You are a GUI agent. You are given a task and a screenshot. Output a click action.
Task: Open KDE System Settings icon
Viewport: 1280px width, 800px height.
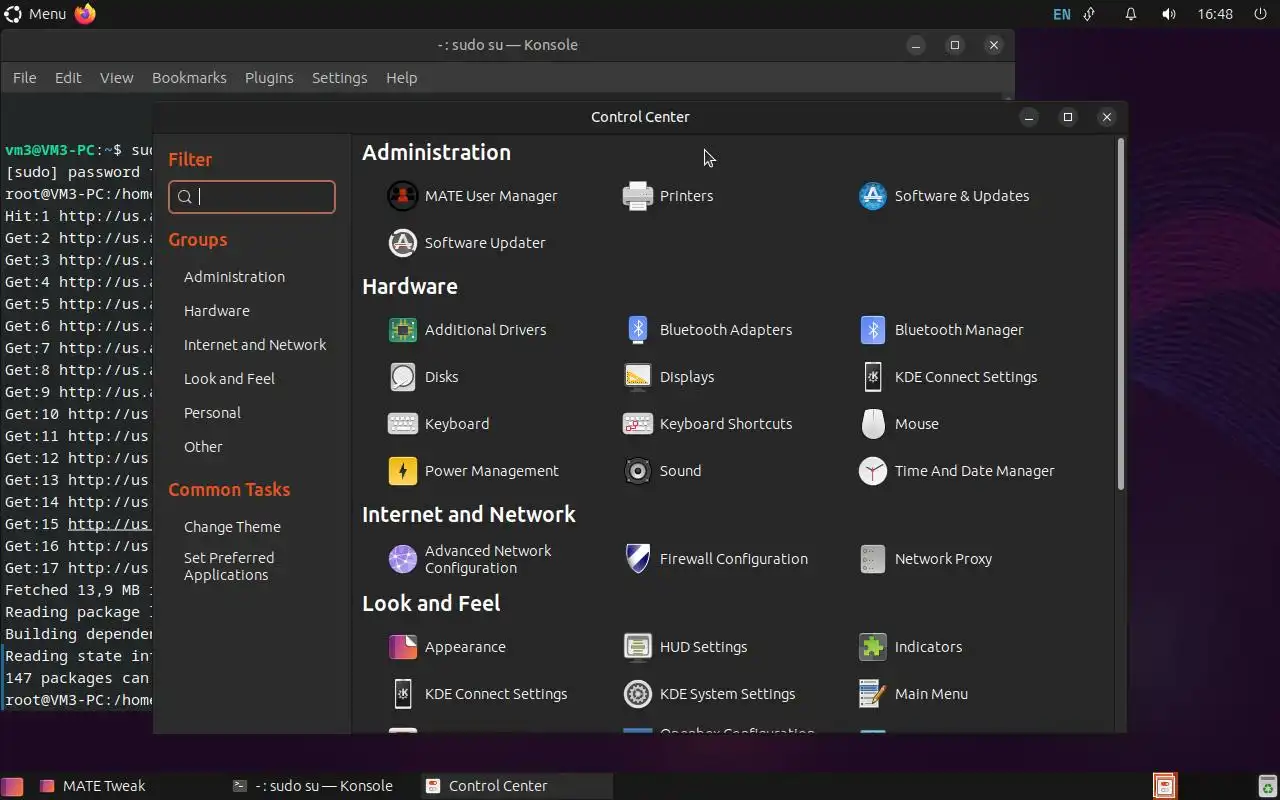tap(637, 694)
